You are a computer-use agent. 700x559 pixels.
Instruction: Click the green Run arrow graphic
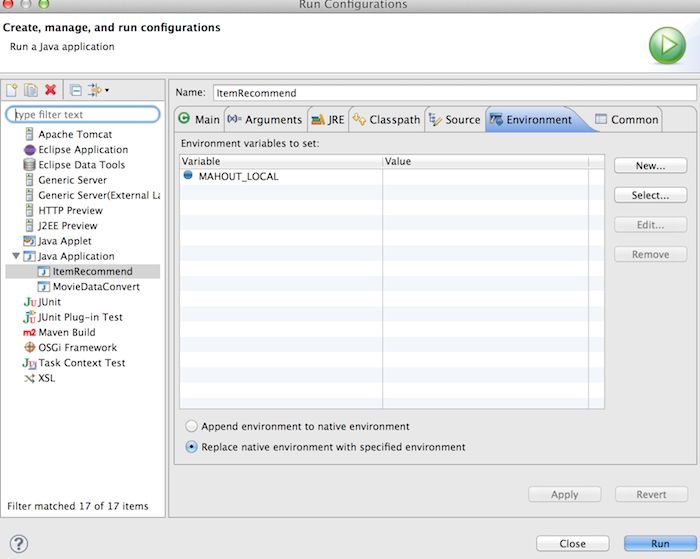[x=667, y=45]
